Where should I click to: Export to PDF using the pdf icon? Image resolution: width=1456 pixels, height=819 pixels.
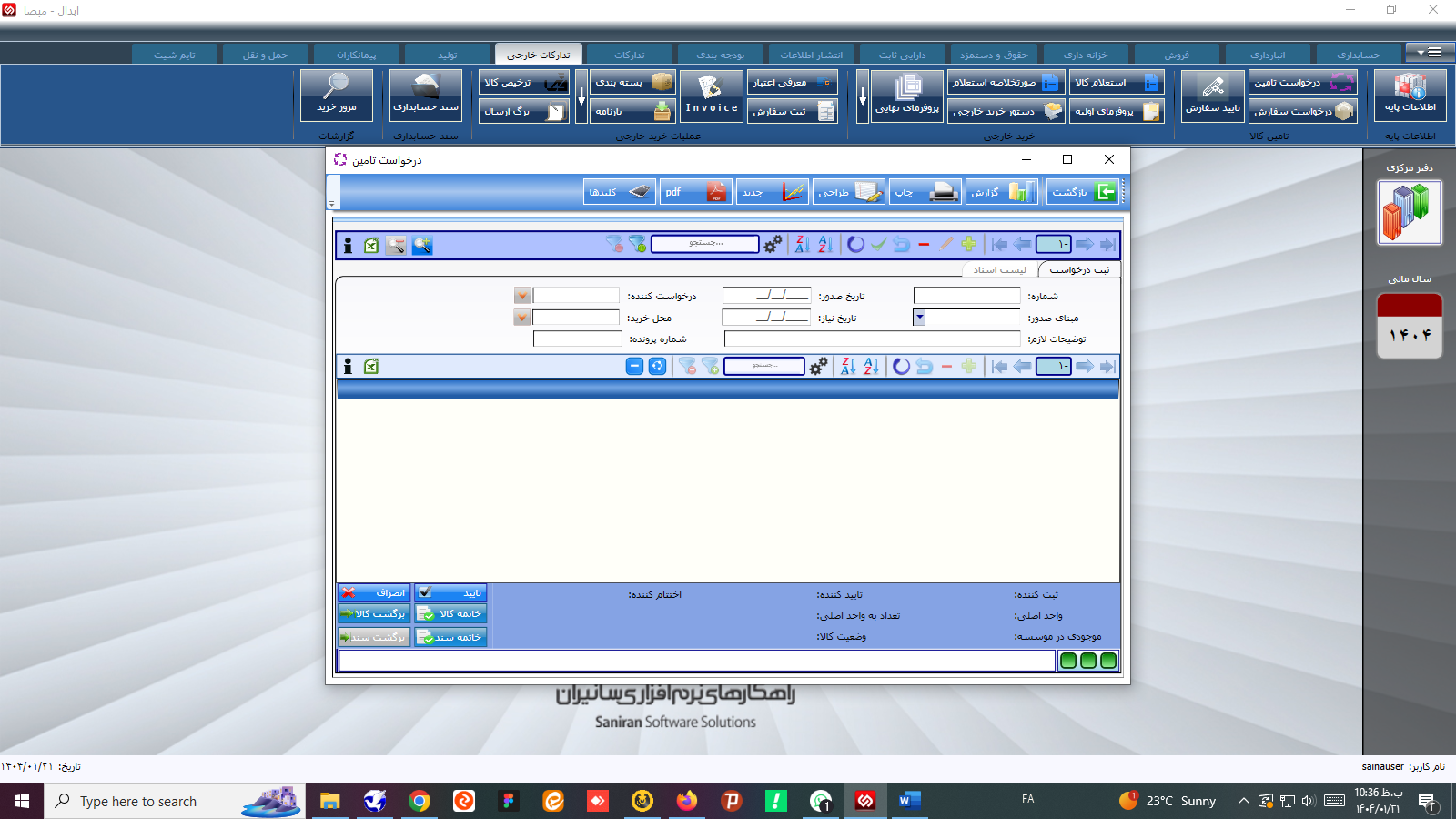click(x=696, y=192)
